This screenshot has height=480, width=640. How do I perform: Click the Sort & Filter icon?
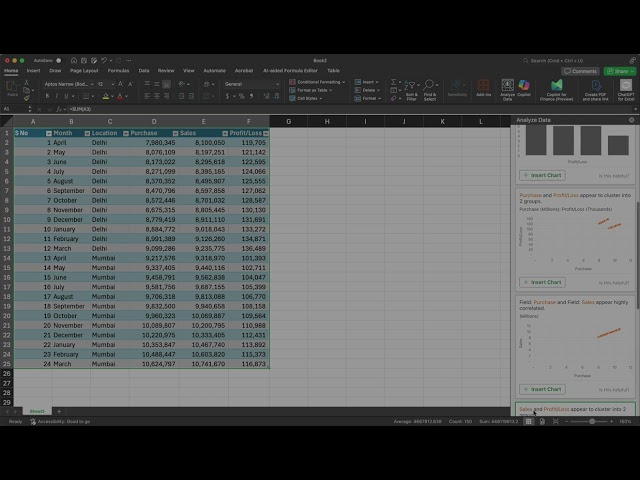(411, 90)
